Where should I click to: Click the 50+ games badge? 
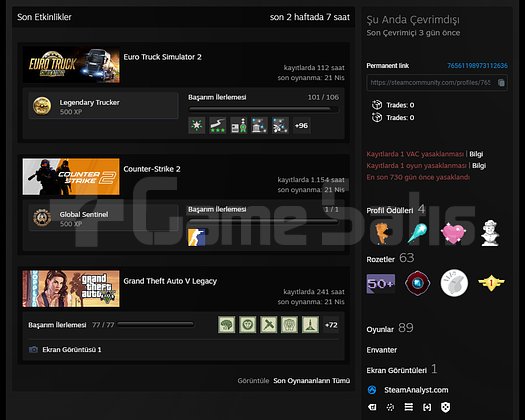click(381, 284)
